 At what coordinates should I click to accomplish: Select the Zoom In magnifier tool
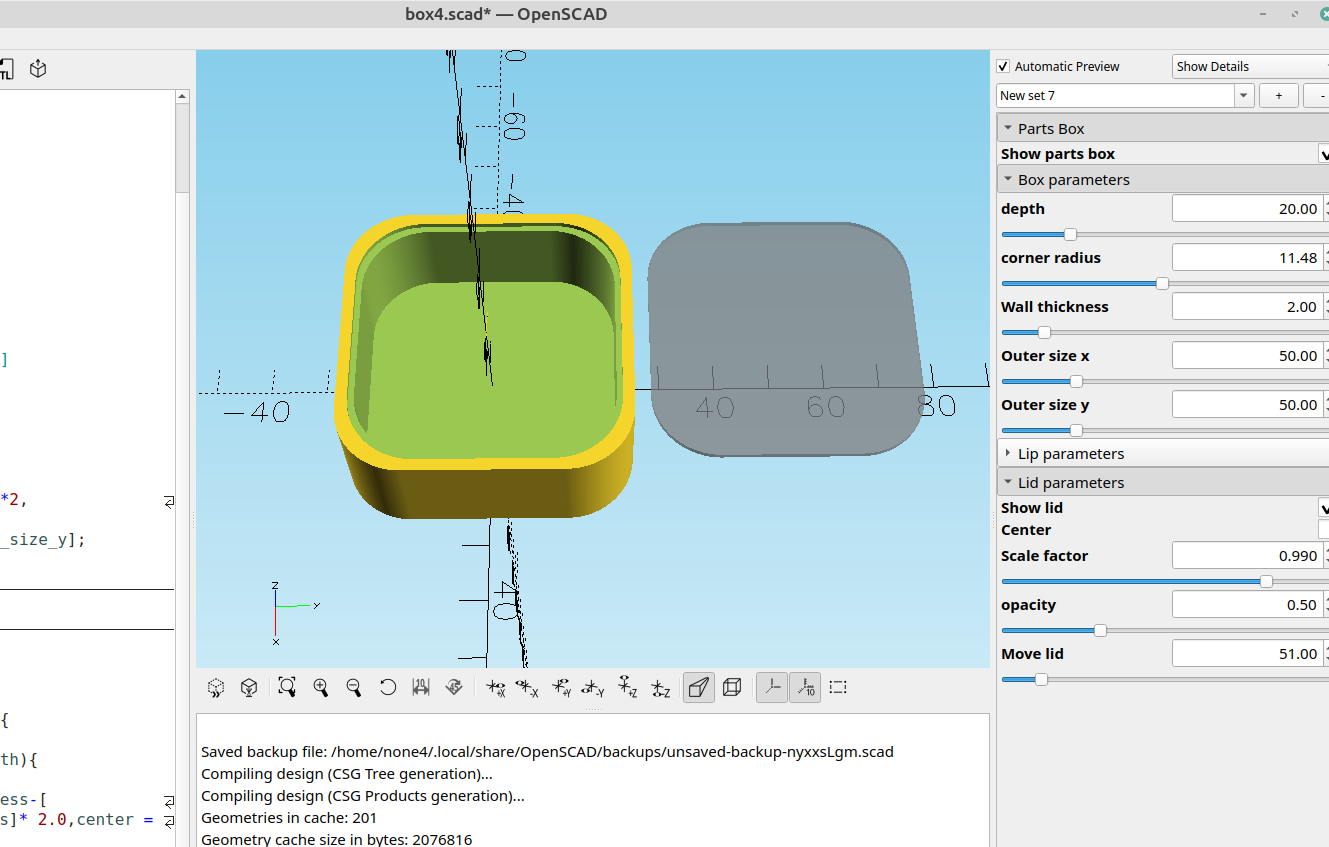[321, 687]
